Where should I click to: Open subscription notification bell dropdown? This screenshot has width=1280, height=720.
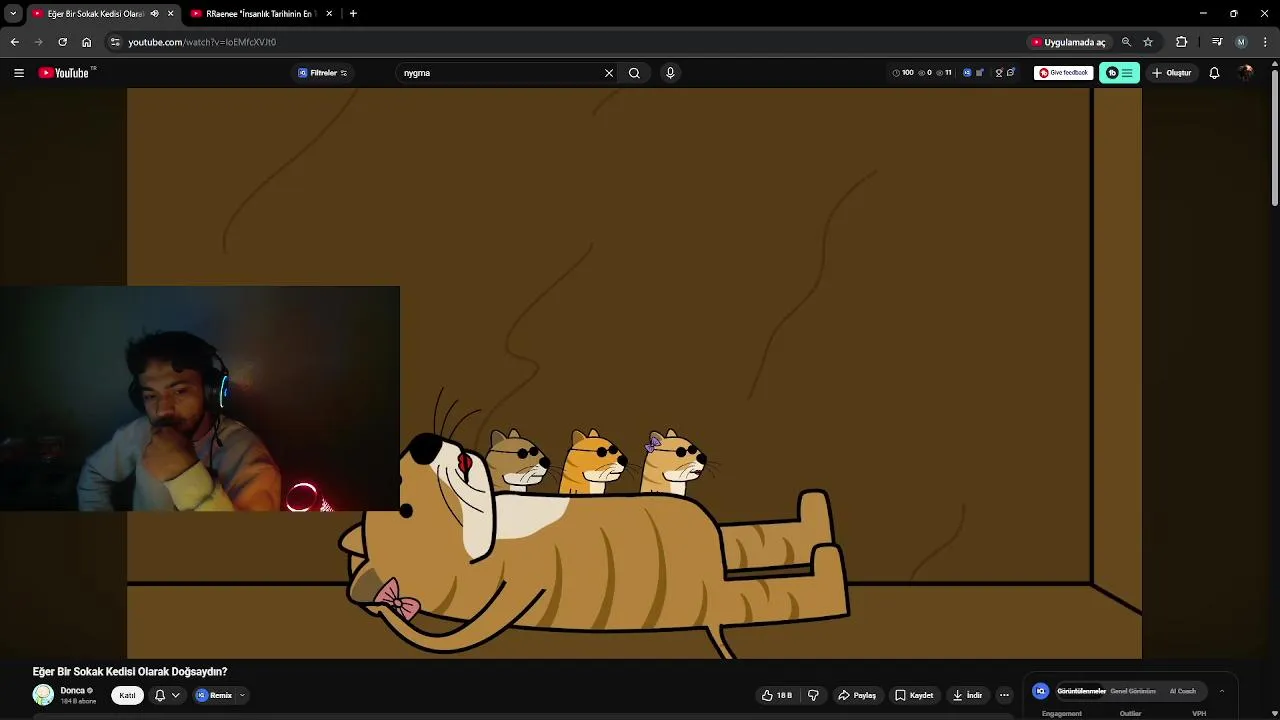(x=167, y=695)
